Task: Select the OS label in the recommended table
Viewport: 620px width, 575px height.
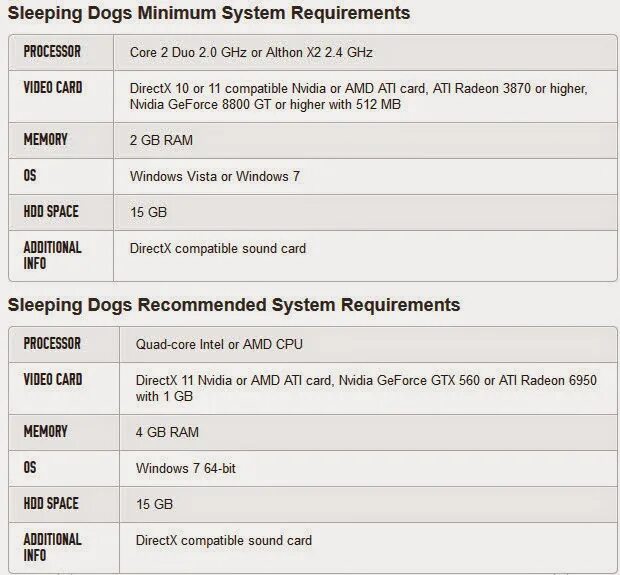Action: click(x=30, y=467)
